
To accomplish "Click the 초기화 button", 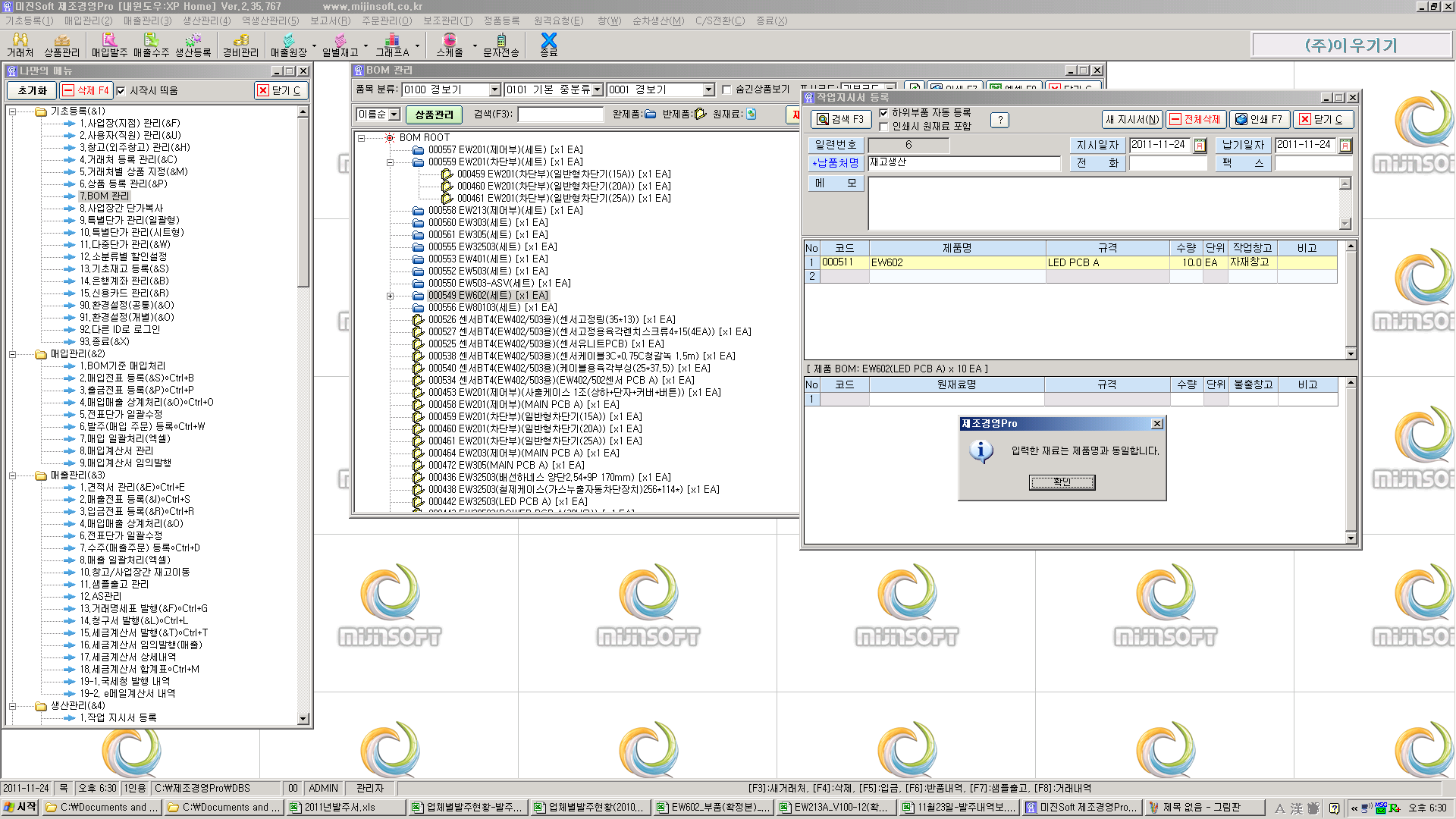I will coord(32,90).
